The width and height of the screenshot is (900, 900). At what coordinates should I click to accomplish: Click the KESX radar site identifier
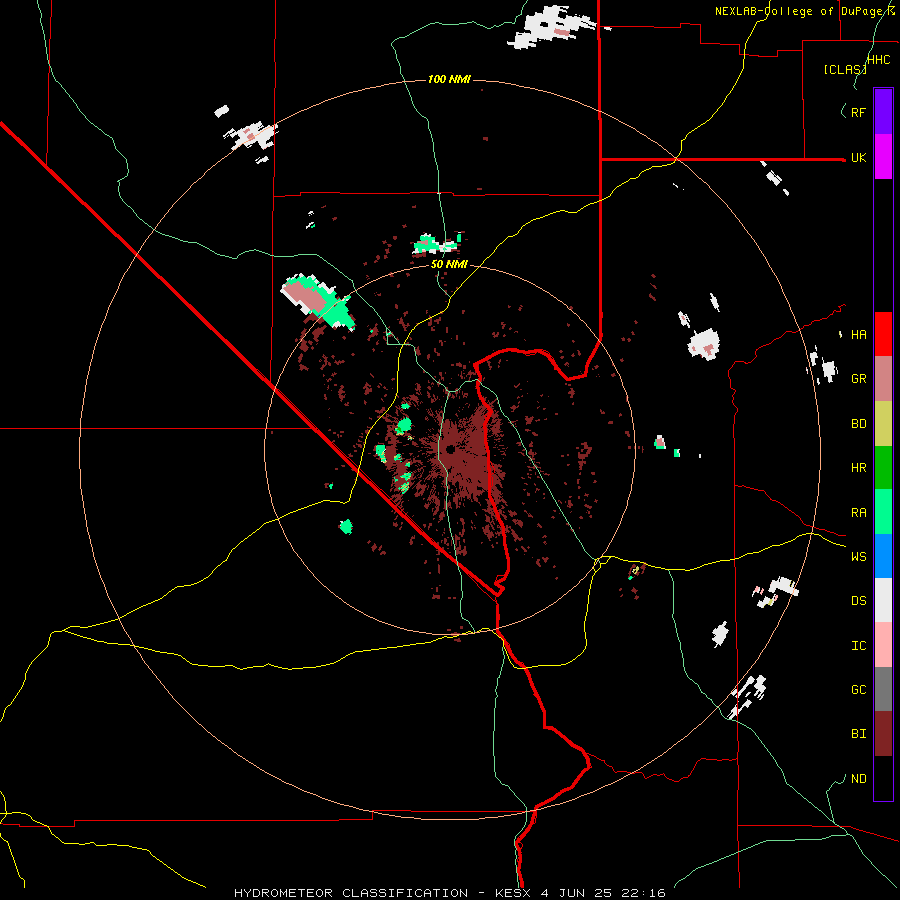(x=510, y=893)
